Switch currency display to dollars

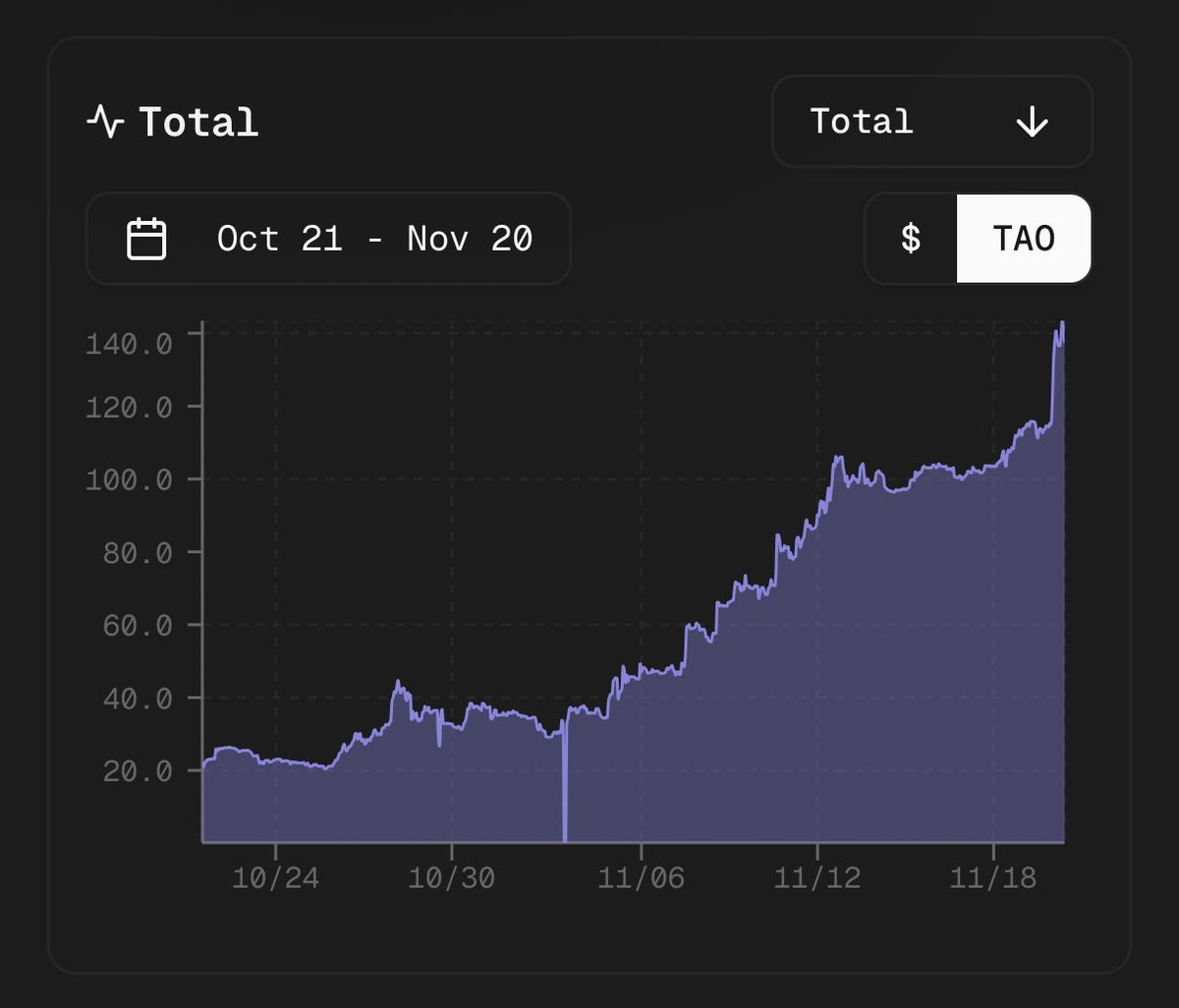click(911, 239)
